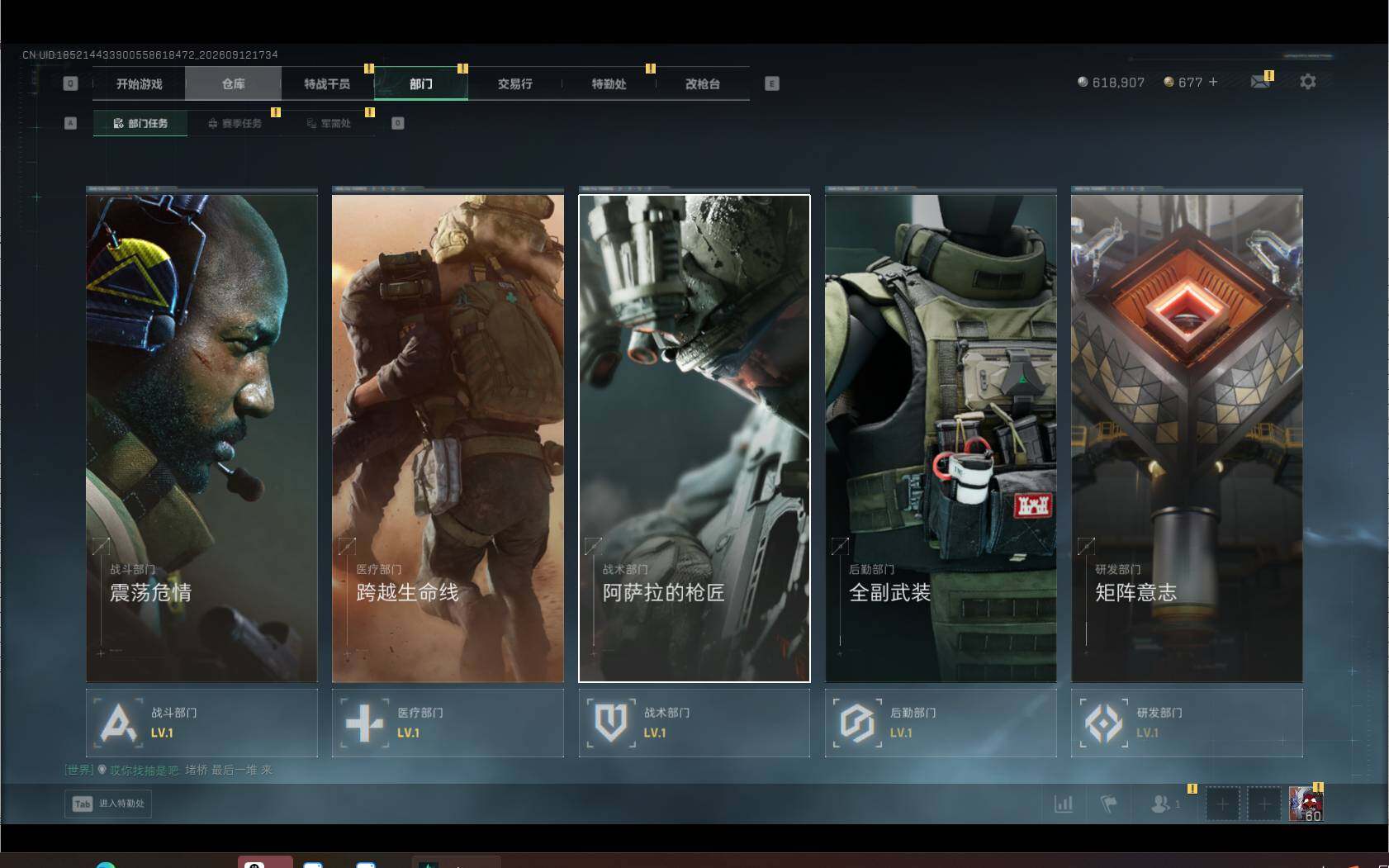Click the 战术部门 shield emblem
This screenshot has width=1389, height=868.
611,723
